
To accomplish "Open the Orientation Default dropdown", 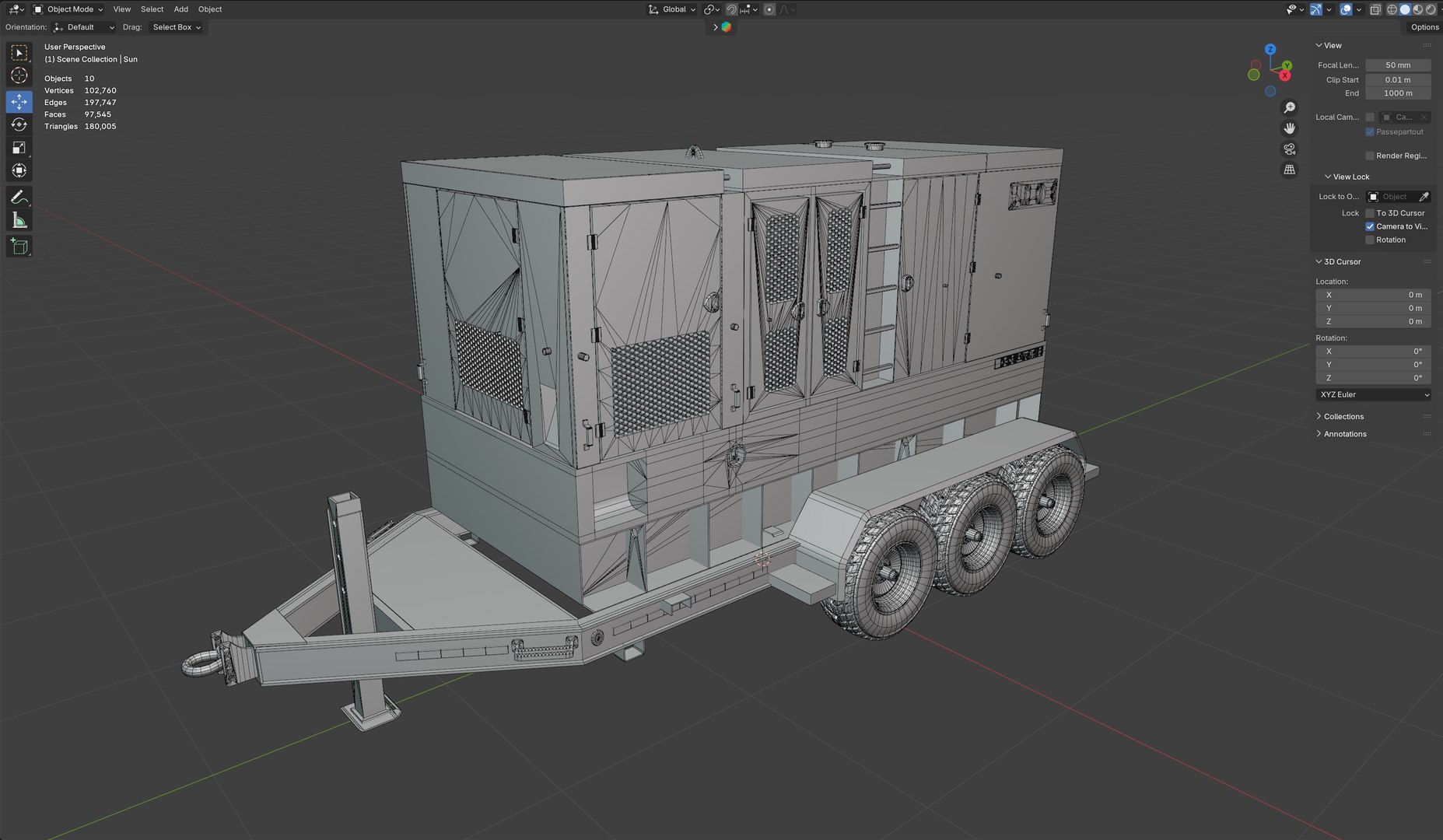I will pyautogui.click(x=84, y=27).
